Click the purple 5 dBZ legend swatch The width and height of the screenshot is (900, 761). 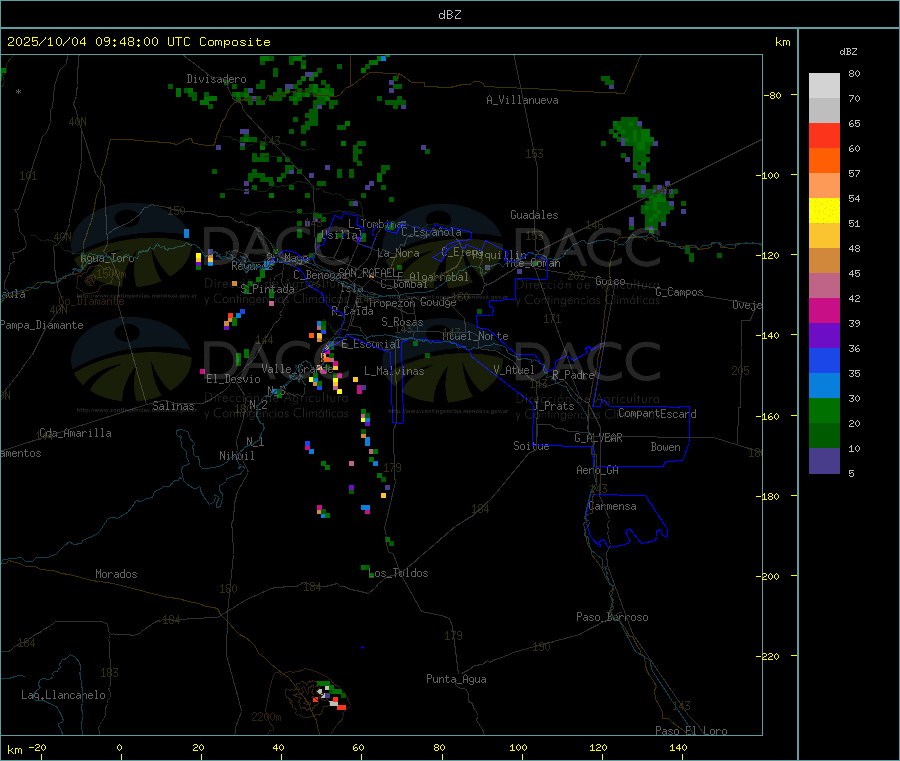pos(824,461)
